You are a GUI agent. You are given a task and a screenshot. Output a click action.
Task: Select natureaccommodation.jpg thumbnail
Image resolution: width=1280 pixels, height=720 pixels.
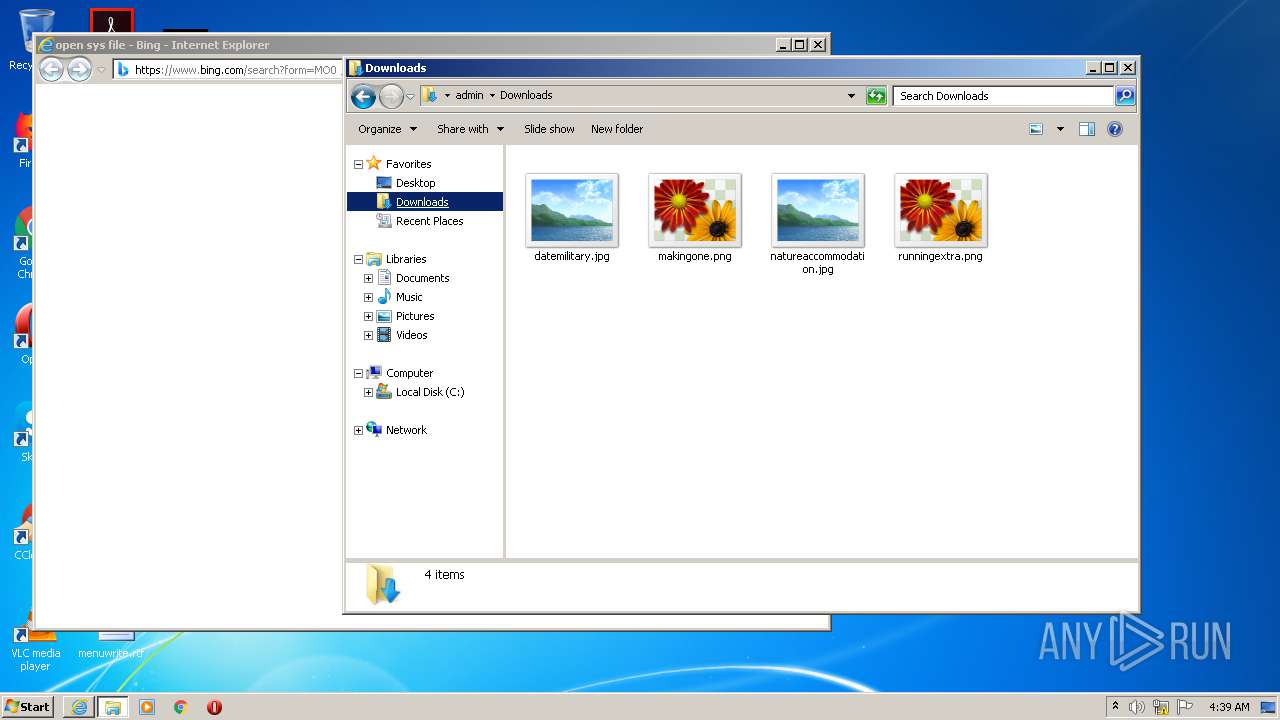click(x=818, y=210)
